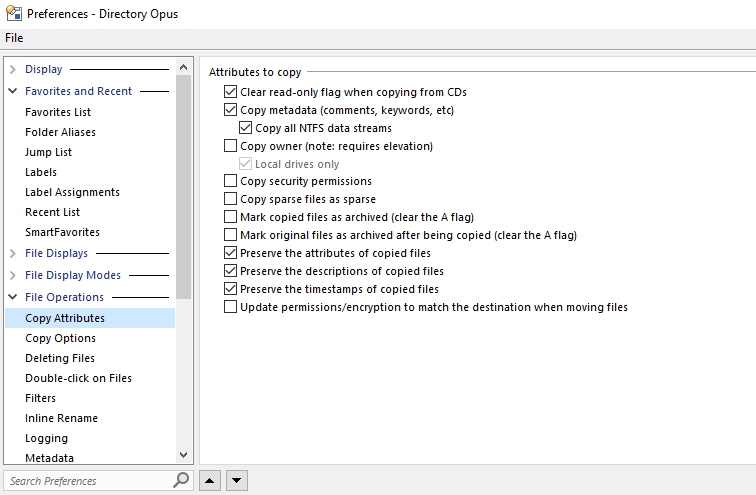
Task: Open the Logging page
Action: tap(46, 439)
